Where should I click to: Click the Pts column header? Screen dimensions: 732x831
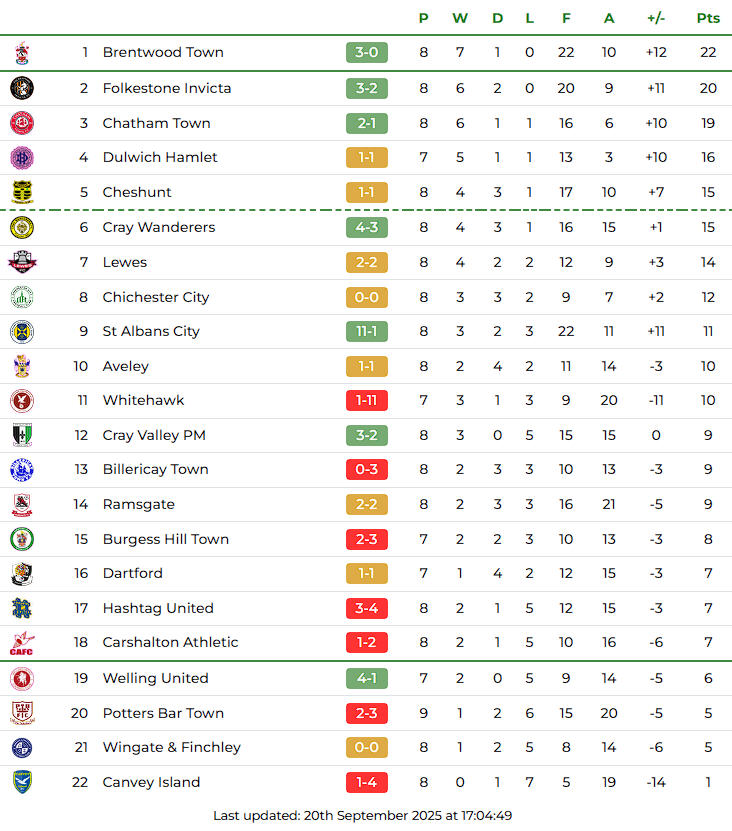pos(708,18)
